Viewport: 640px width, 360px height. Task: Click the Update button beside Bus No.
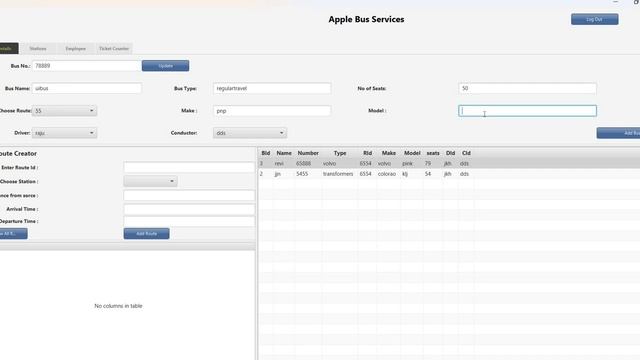[x=165, y=66]
